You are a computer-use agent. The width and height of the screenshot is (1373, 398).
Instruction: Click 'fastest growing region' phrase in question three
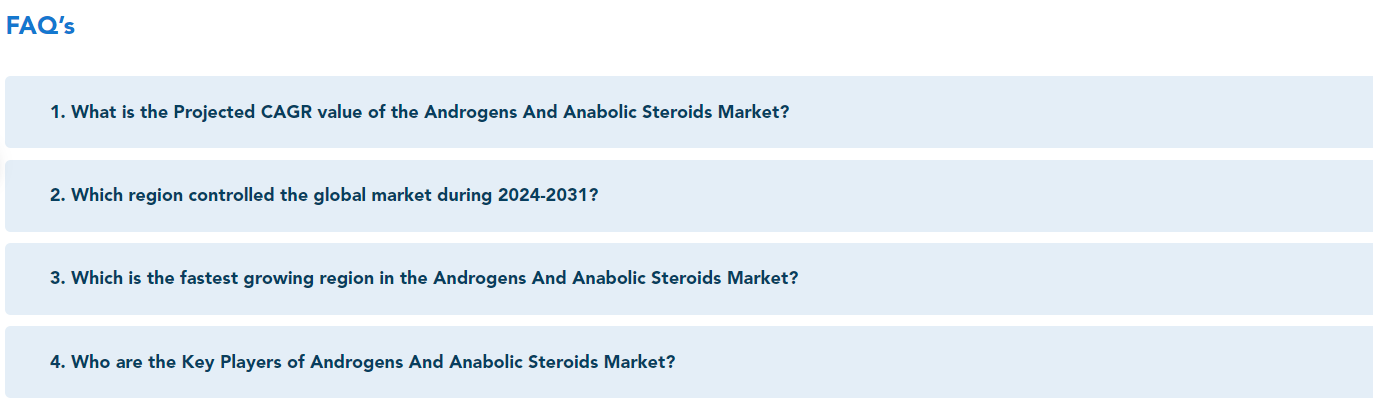point(278,278)
